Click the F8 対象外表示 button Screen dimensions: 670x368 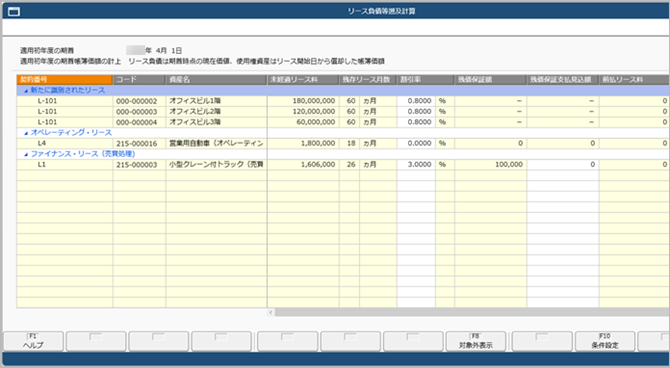[476, 342]
